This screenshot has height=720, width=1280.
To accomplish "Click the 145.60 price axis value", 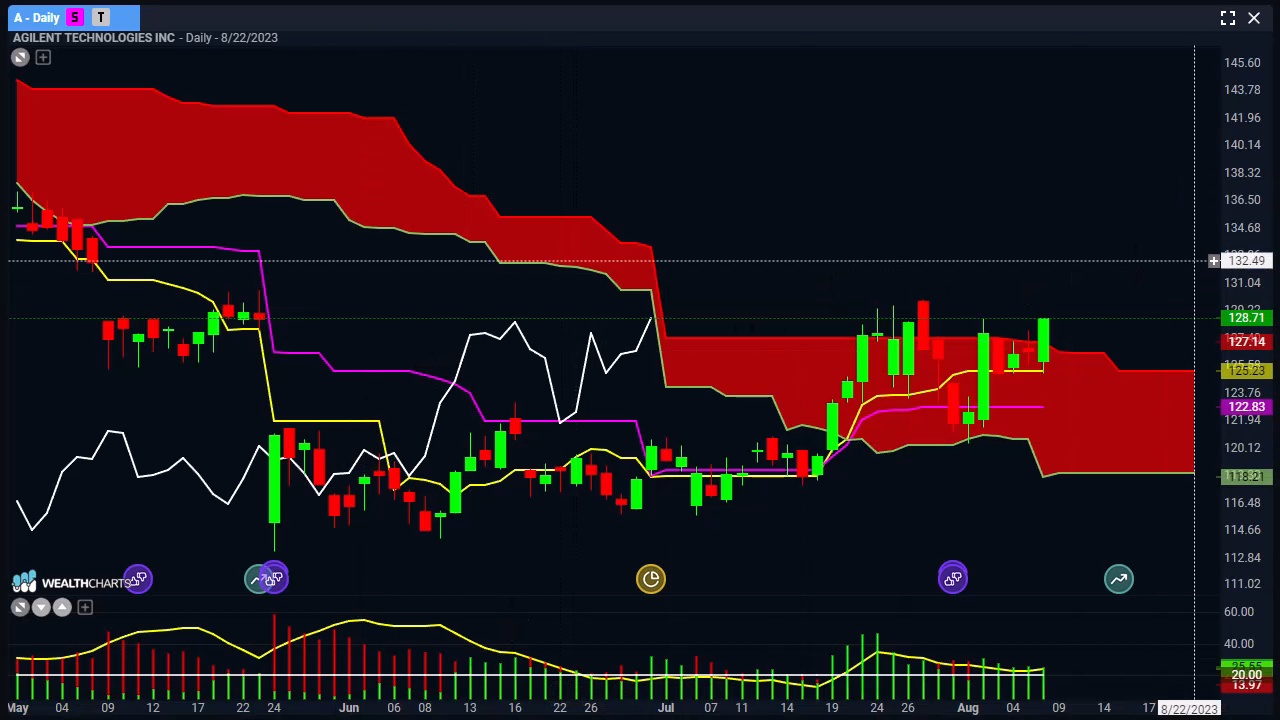I will [x=1242, y=63].
